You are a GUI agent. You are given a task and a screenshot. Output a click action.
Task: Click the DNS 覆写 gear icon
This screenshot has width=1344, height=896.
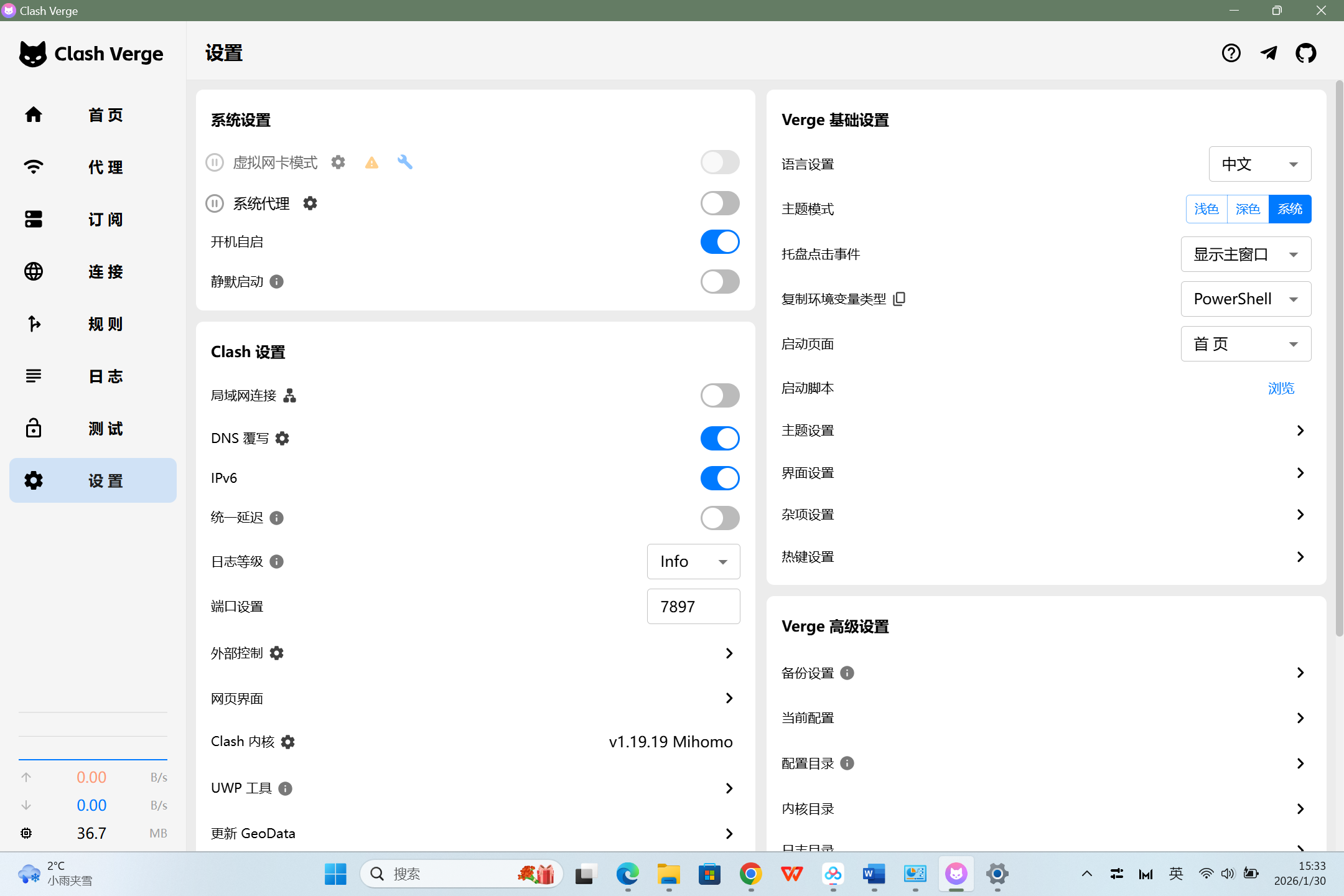tap(282, 439)
